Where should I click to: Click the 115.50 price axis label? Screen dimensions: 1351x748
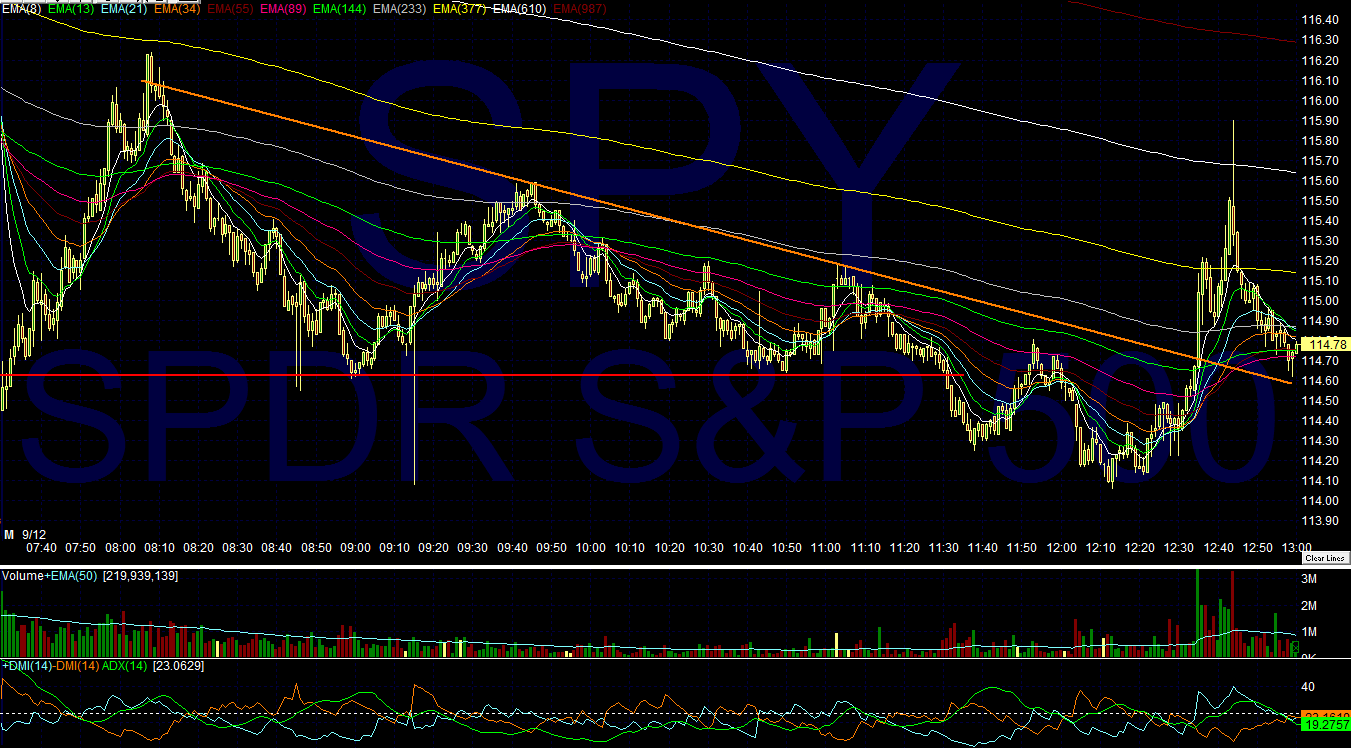point(1321,200)
